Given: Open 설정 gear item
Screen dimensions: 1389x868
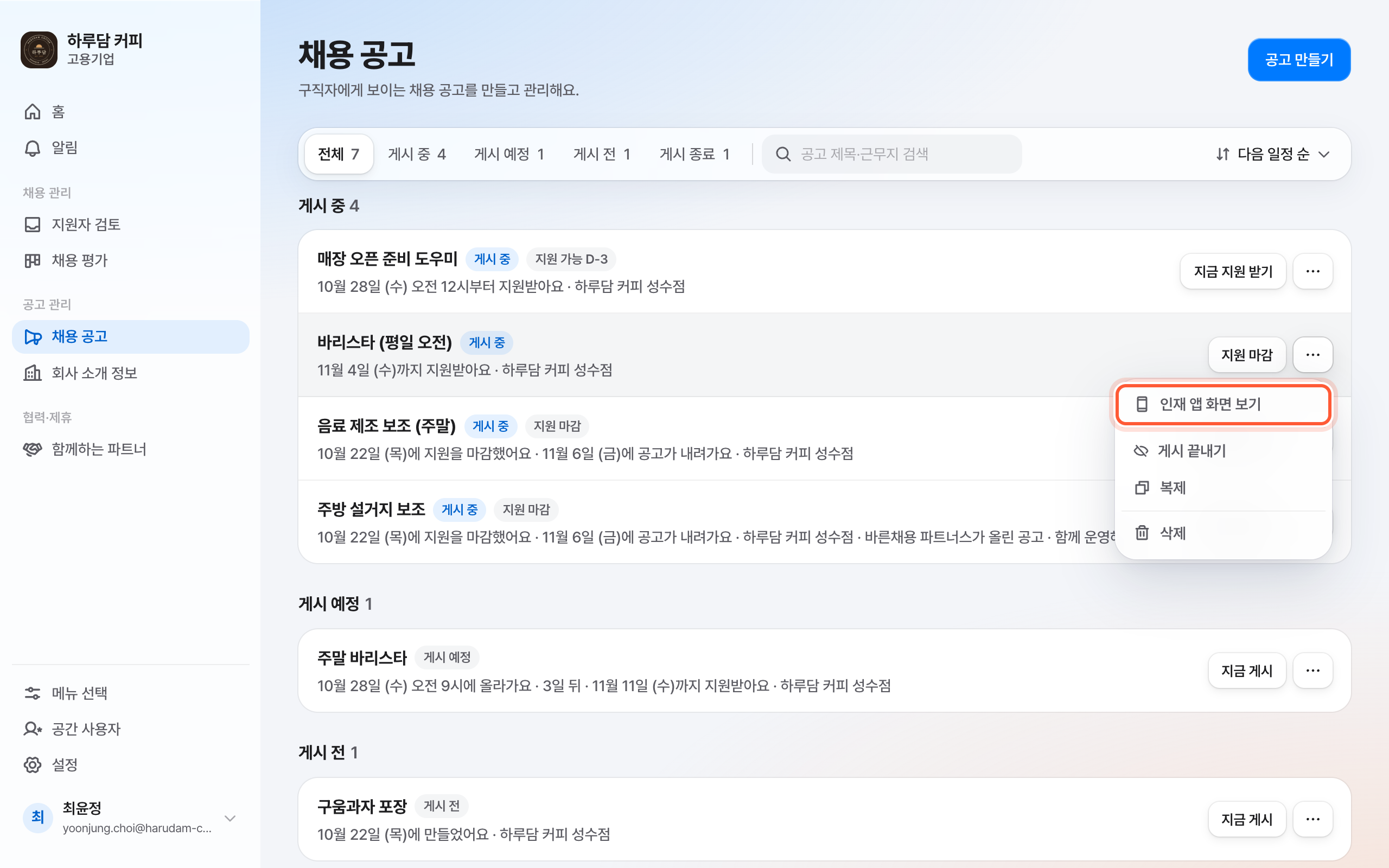Looking at the screenshot, I should pyautogui.click(x=130, y=765).
